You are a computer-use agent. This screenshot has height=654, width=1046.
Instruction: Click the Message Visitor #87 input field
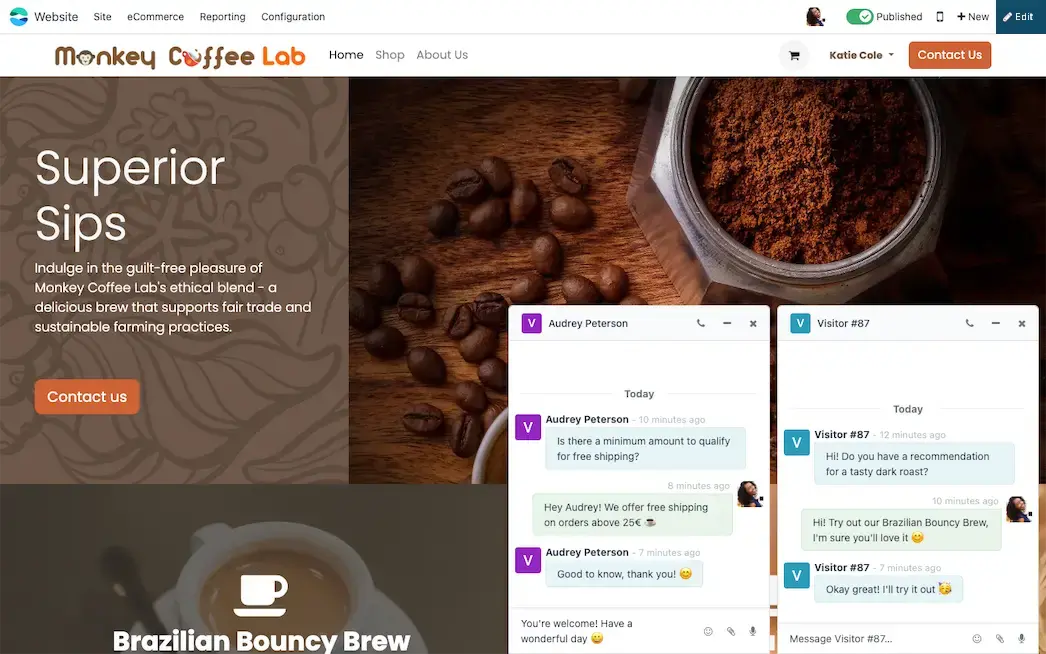pos(876,639)
